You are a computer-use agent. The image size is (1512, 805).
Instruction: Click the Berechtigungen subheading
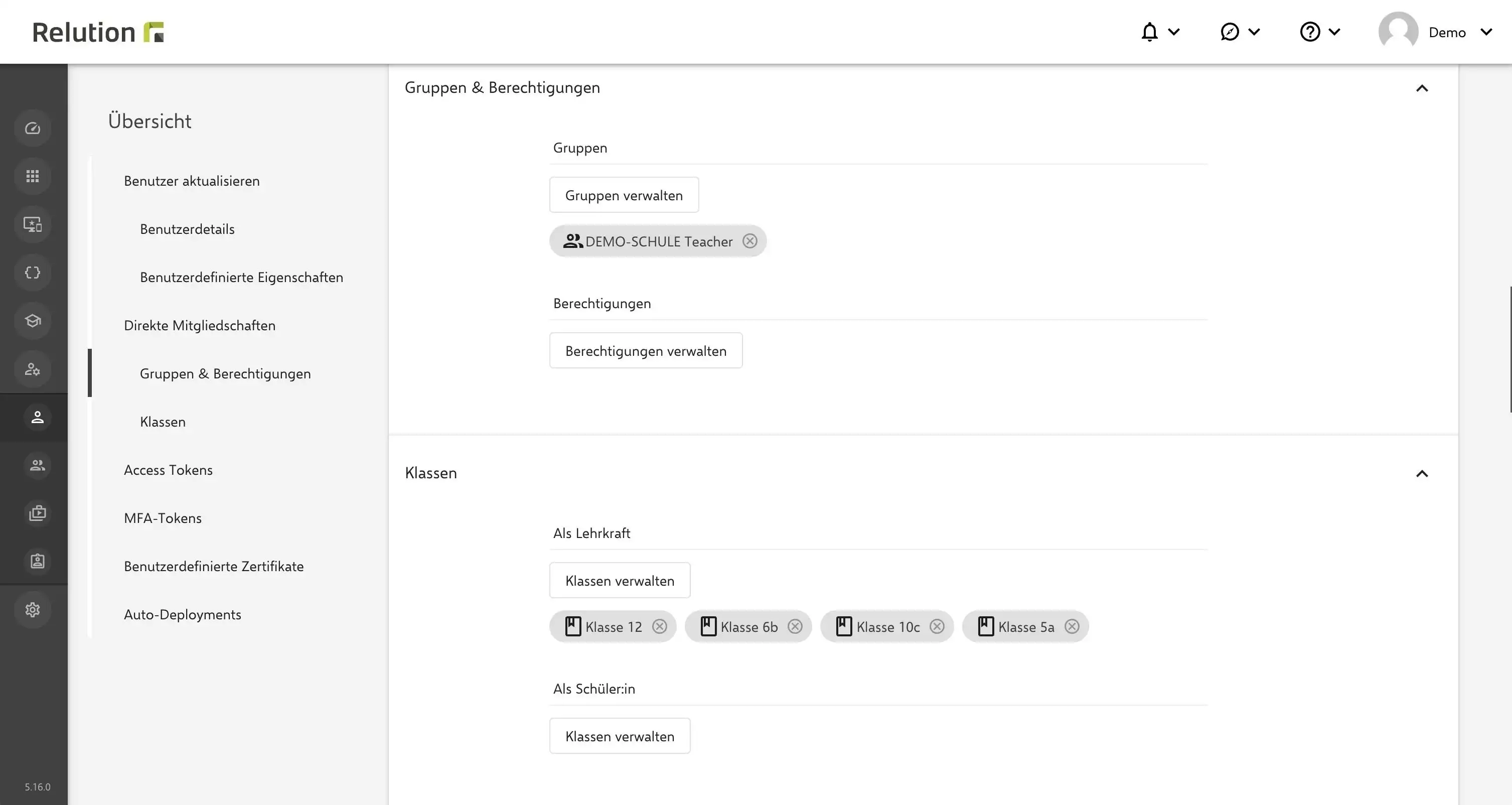click(x=601, y=304)
